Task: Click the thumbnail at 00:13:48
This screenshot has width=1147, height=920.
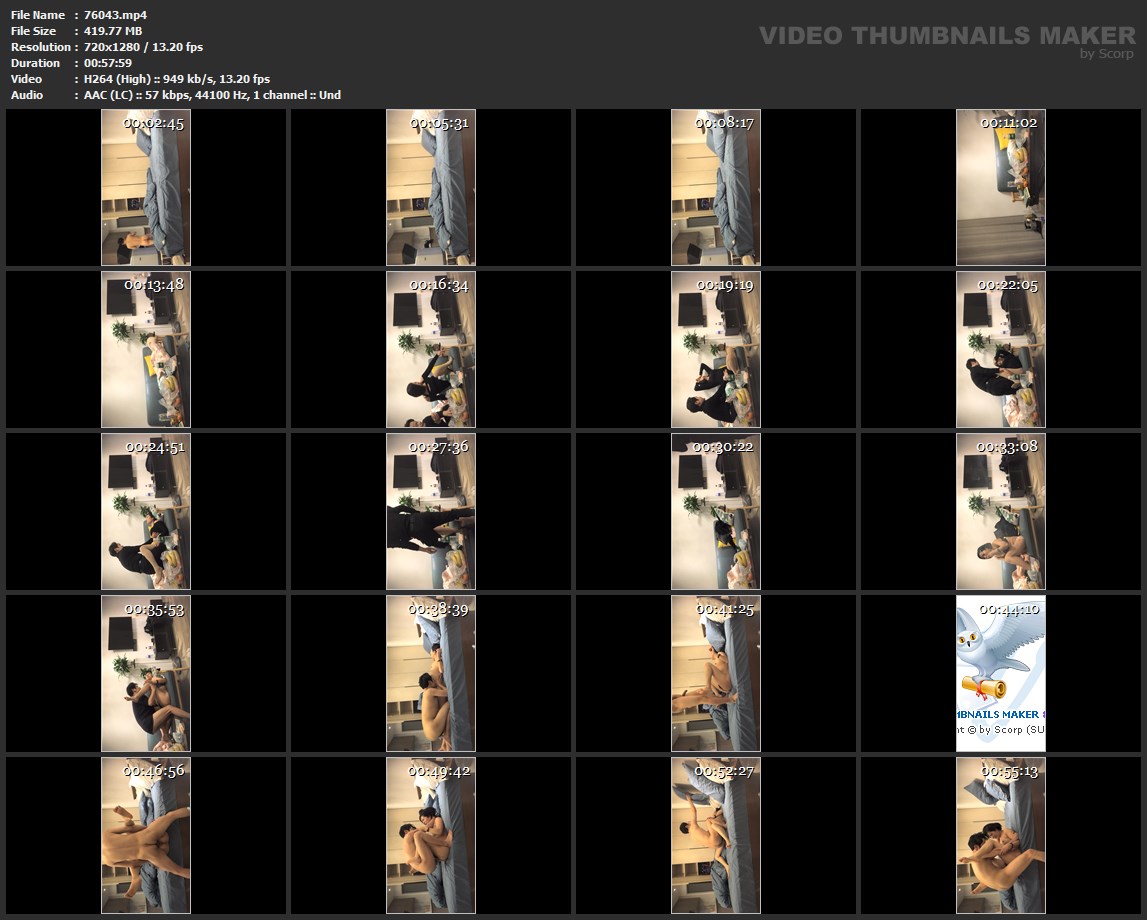Action: 146,349
